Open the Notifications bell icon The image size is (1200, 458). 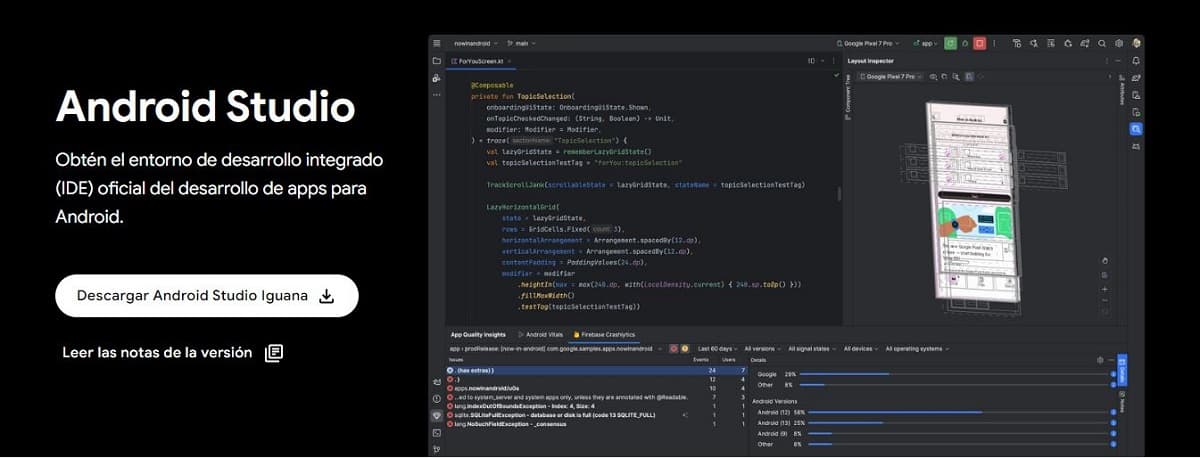[1136, 61]
